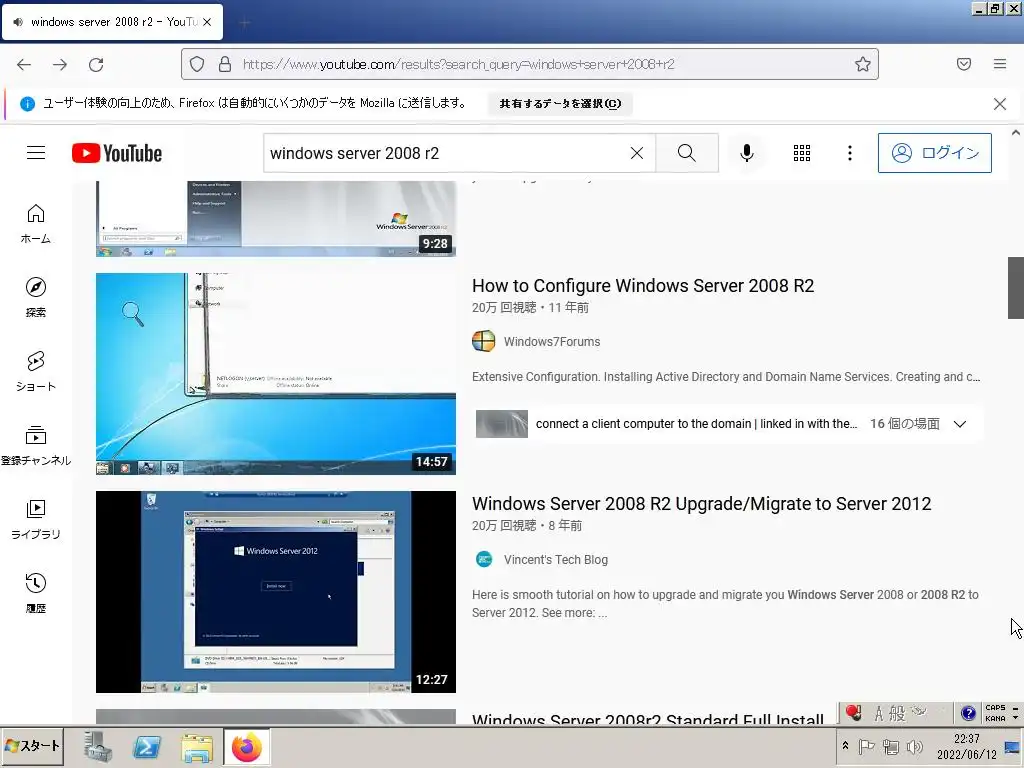This screenshot has height=768, width=1024.
Task: Dismiss the Firefox data notification bar
Action: coord(1000,104)
